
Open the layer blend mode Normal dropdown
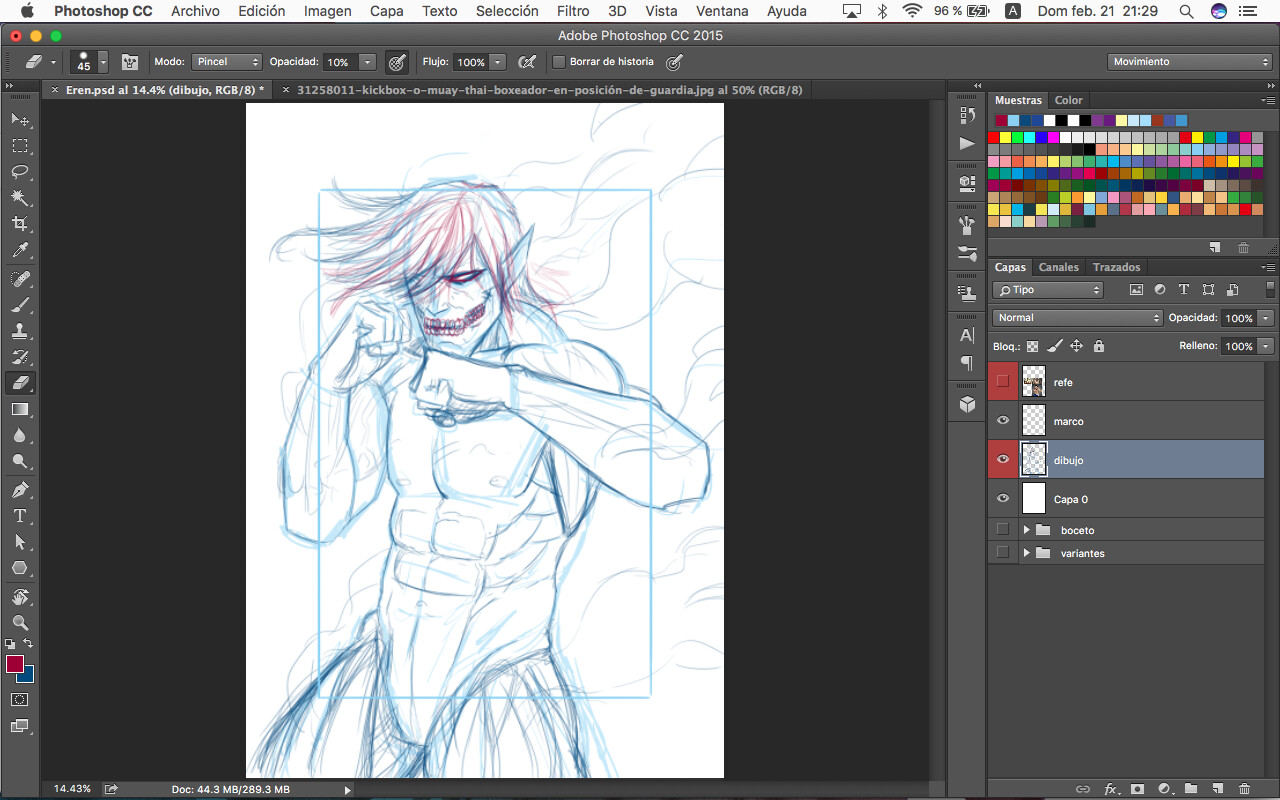tap(1078, 318)
